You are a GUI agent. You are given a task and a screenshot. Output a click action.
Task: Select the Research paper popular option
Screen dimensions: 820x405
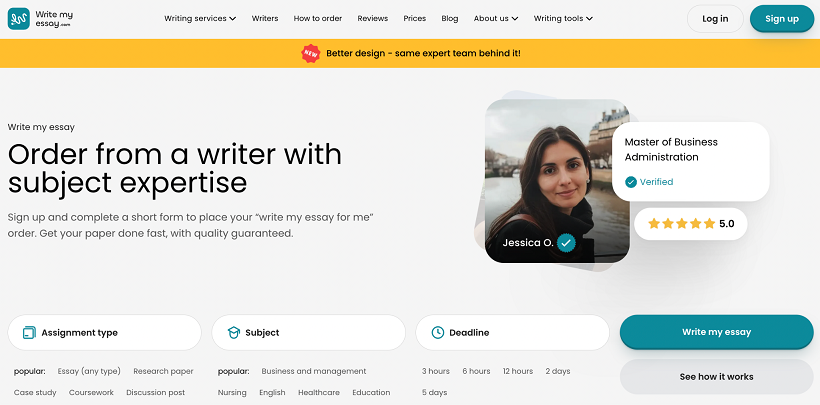coord(163,371)
